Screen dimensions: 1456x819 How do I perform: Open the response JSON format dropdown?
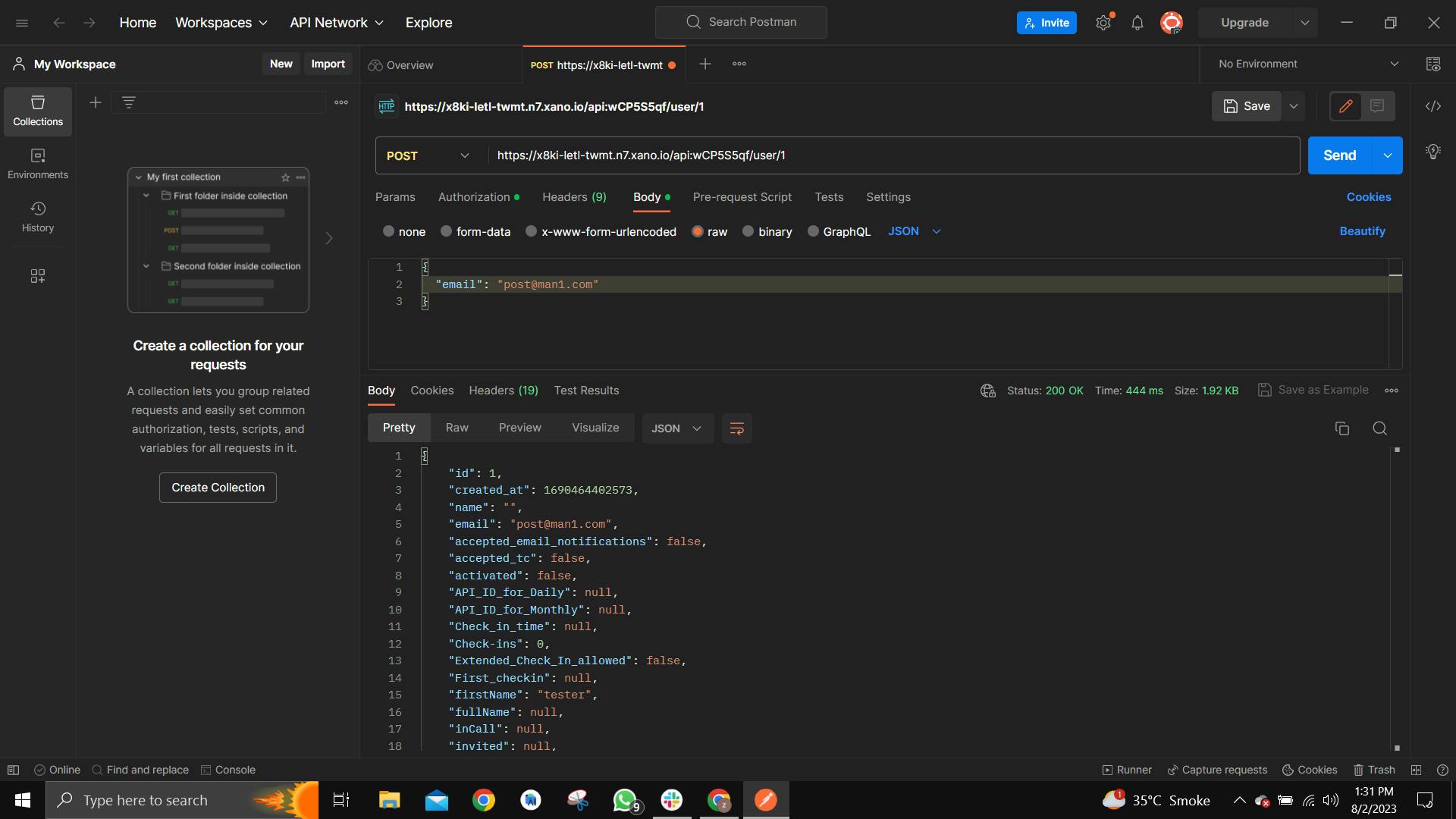coord(676,428)
